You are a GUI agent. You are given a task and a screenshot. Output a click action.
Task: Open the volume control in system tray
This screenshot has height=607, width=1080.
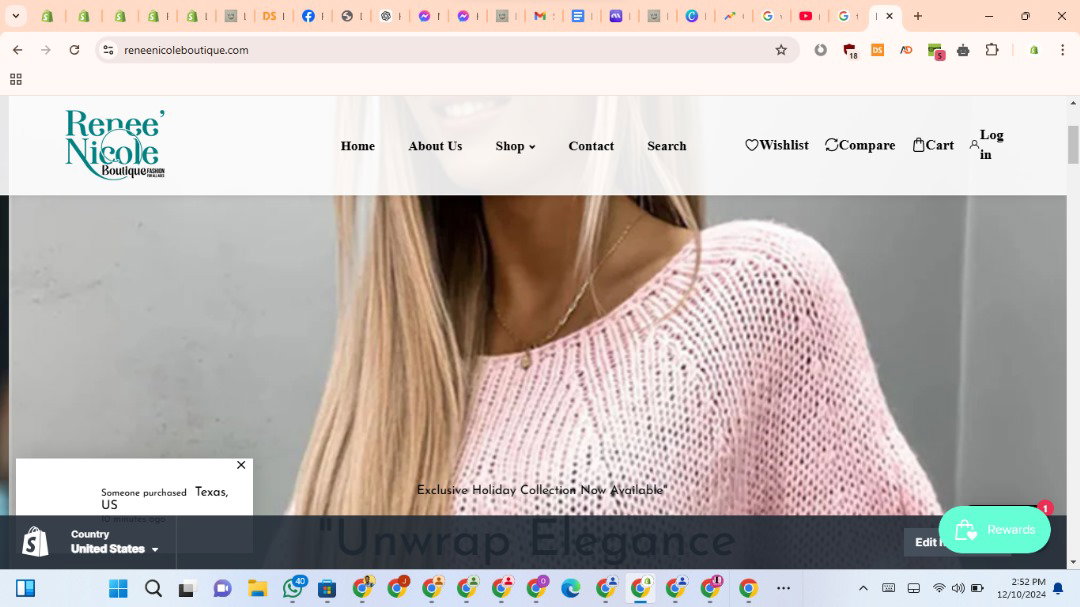(958, 588)
